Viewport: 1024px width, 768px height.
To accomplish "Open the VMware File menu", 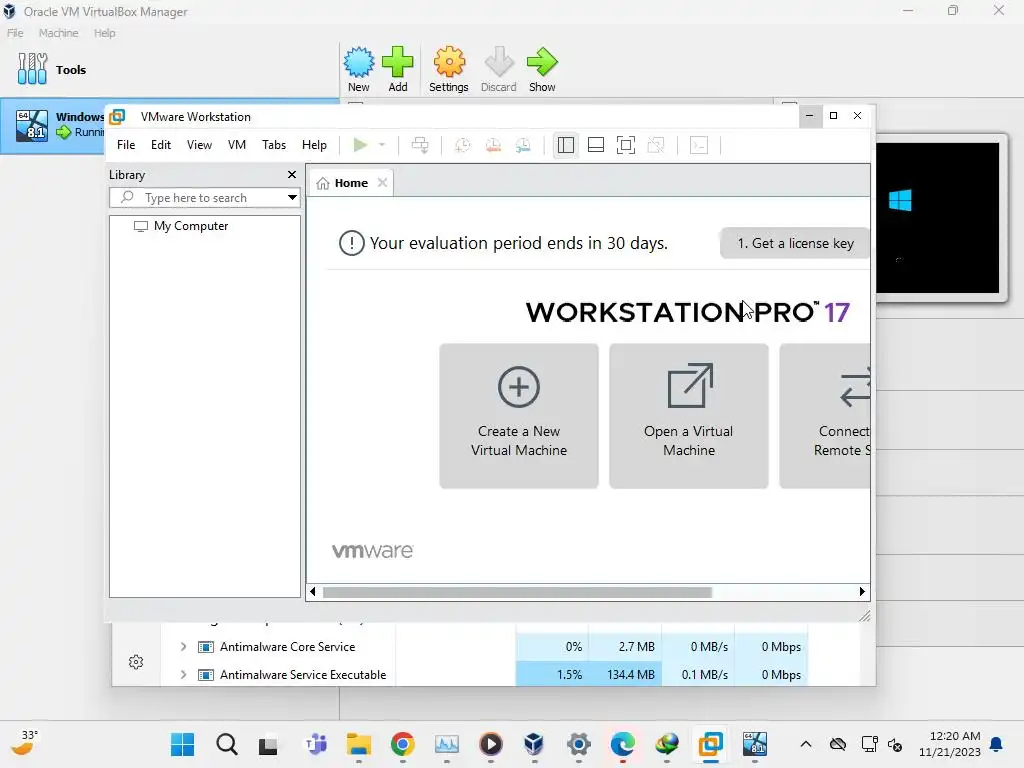I will click(x=126, y=145).
